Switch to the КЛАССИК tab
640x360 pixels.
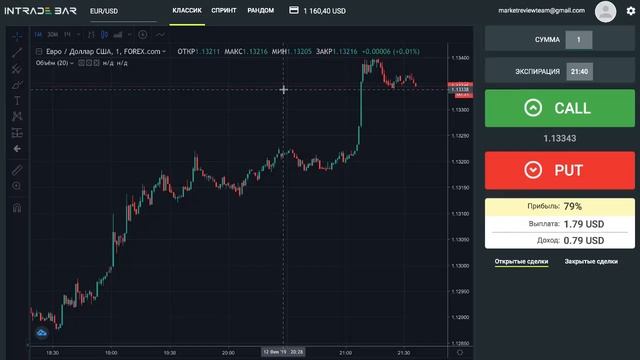pyautogui.click(x=187, y=10)
